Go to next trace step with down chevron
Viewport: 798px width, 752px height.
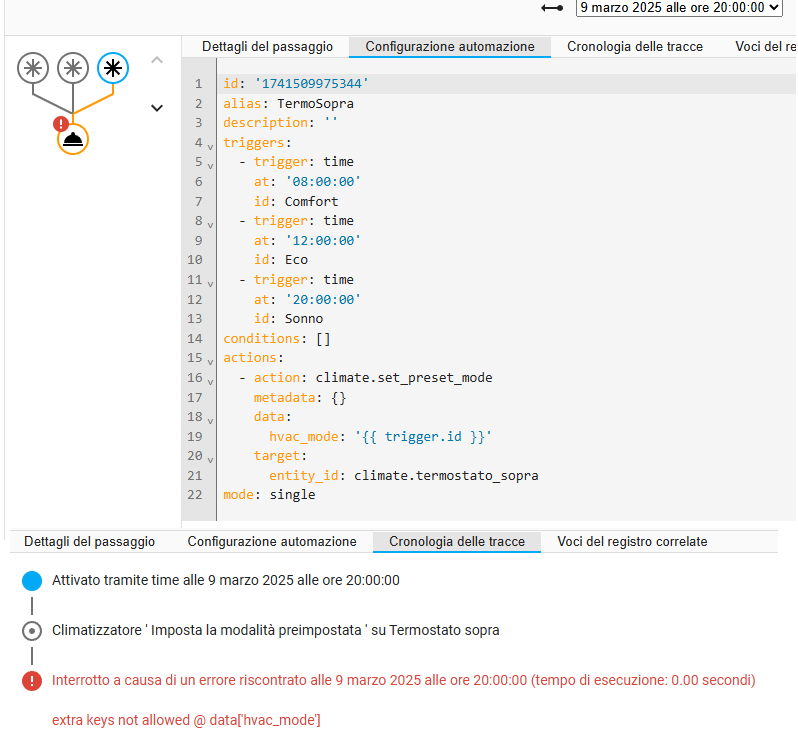click(x=156, y=108)
